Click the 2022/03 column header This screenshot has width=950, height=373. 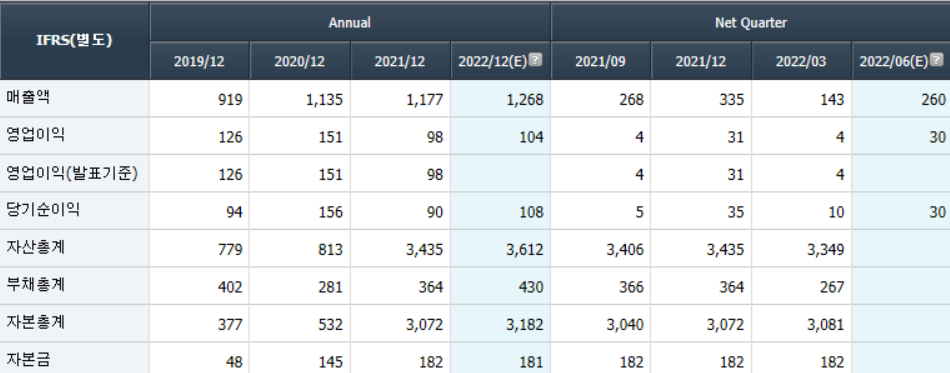point(802,61)
